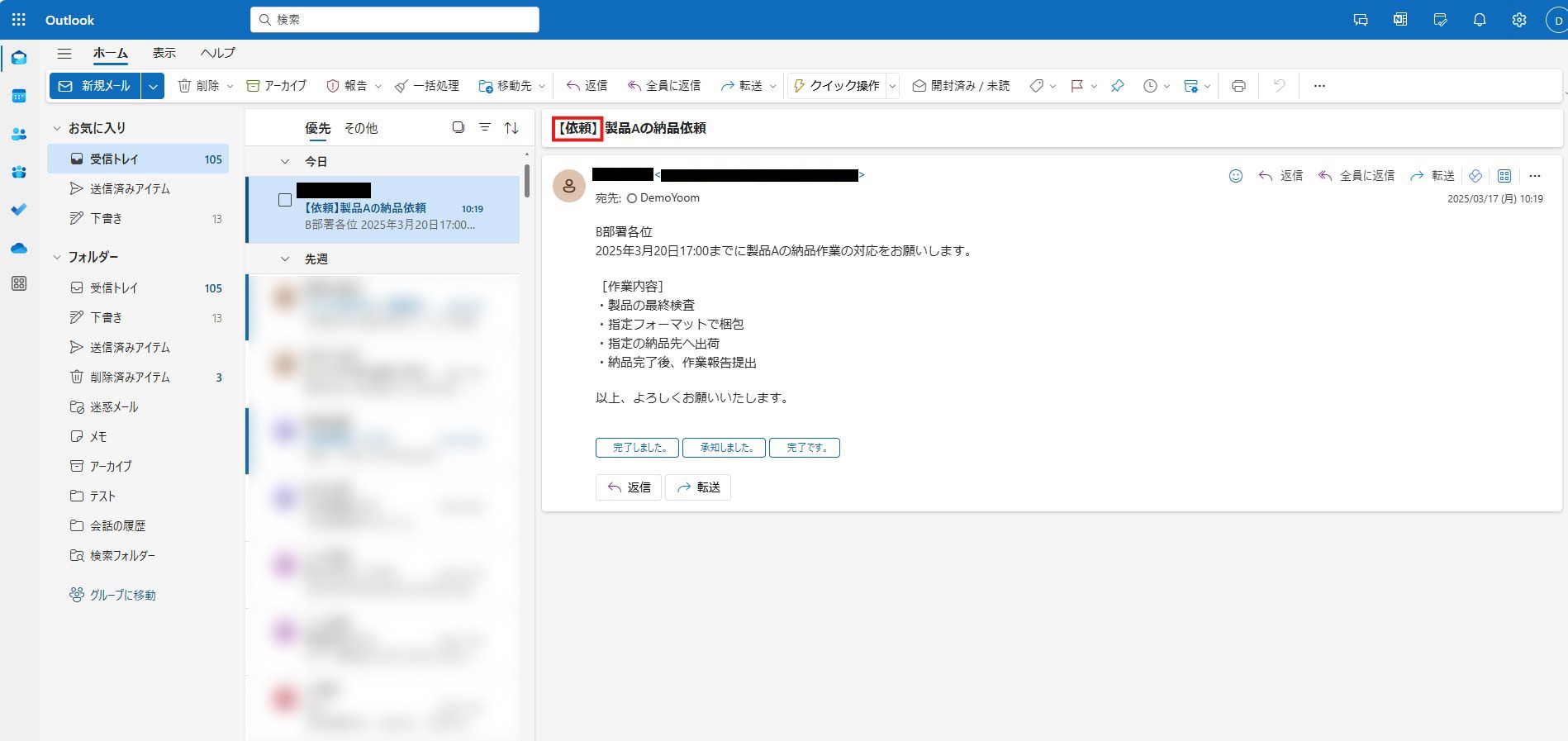Screen dimensions: 1568x741
Task: Print the message with the printer icon
Action: click(1238, 86)
